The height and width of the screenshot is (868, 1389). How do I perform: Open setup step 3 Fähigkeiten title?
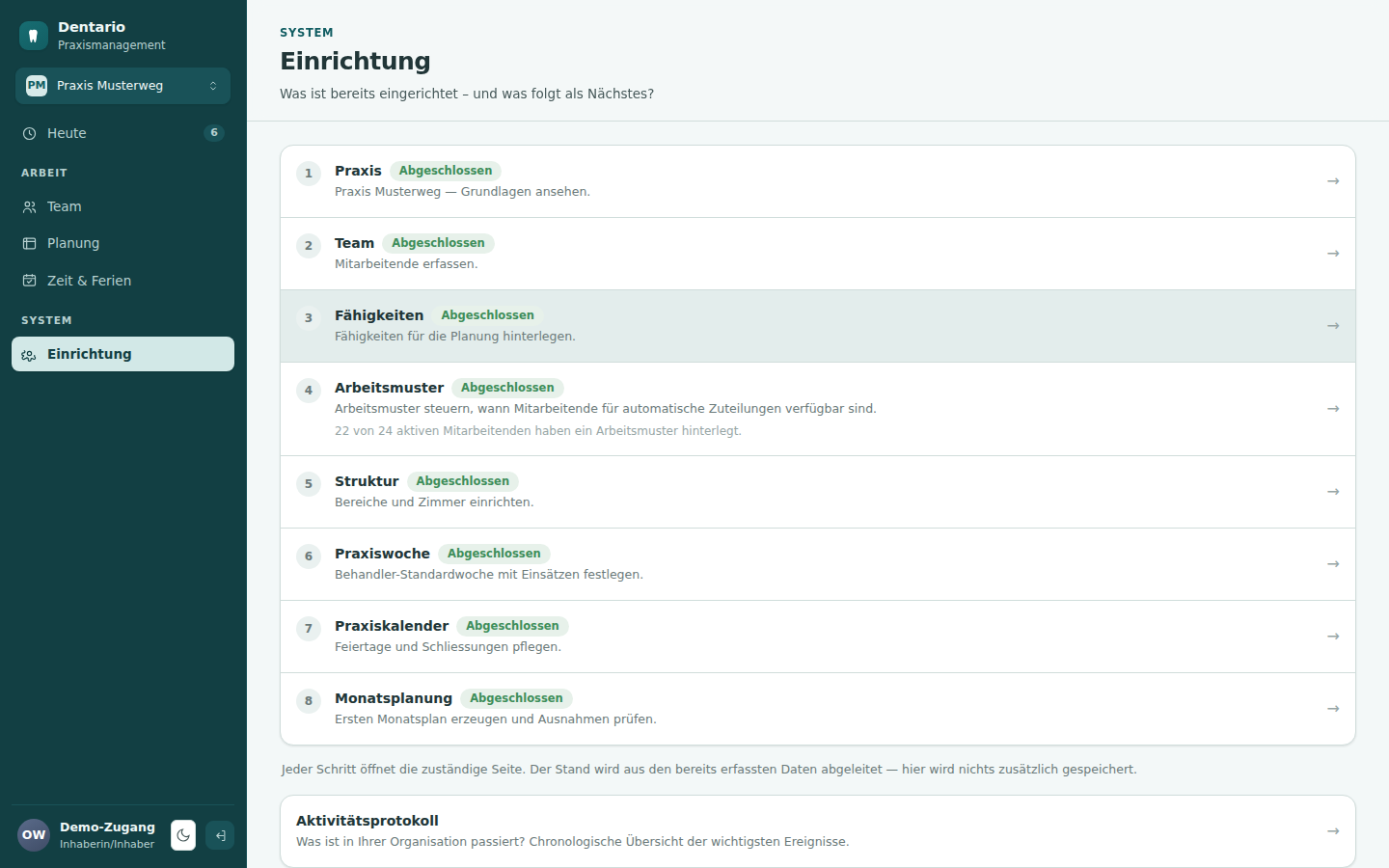click(379, 315)
